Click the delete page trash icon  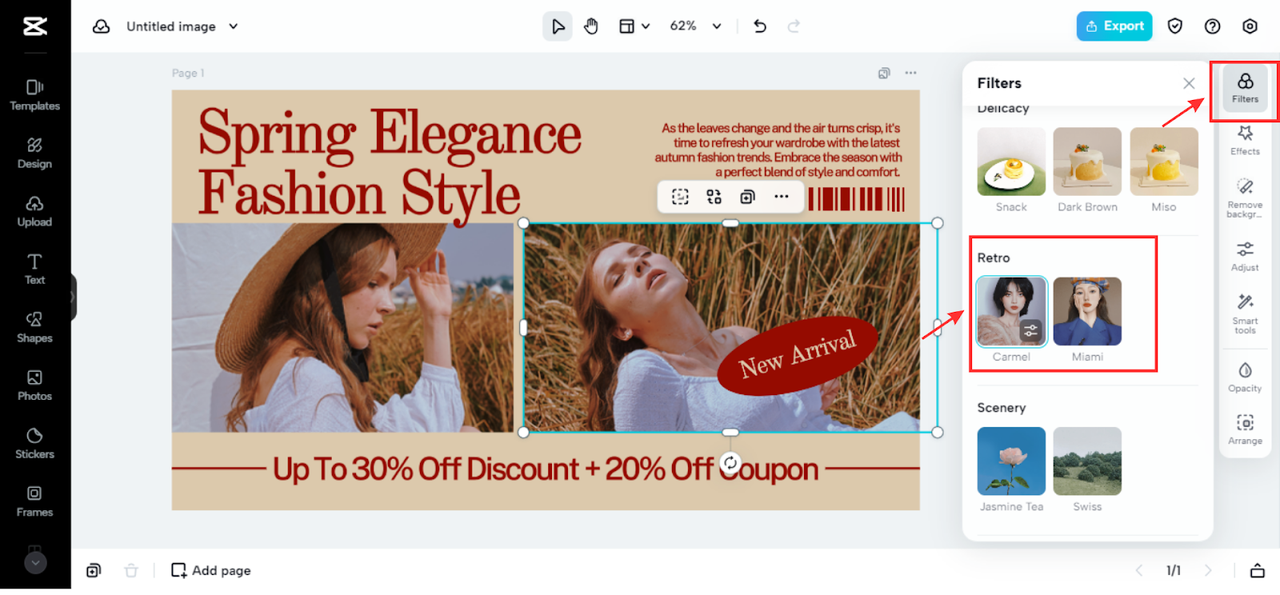tap(131, 570)
